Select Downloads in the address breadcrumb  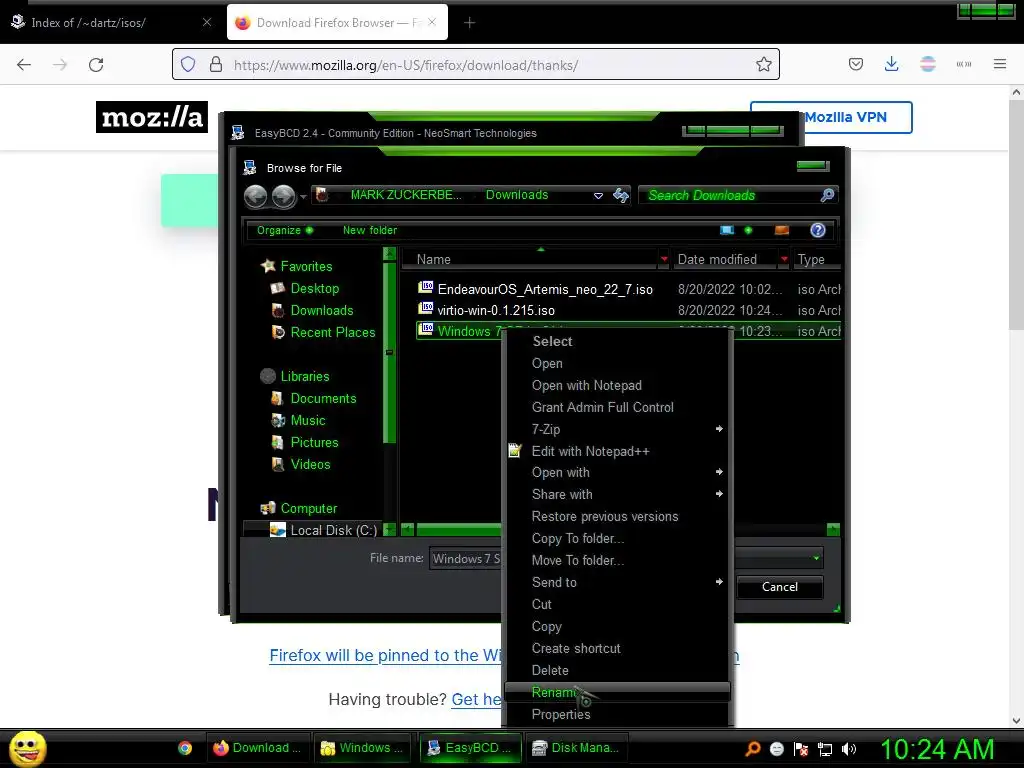point(517,195)
